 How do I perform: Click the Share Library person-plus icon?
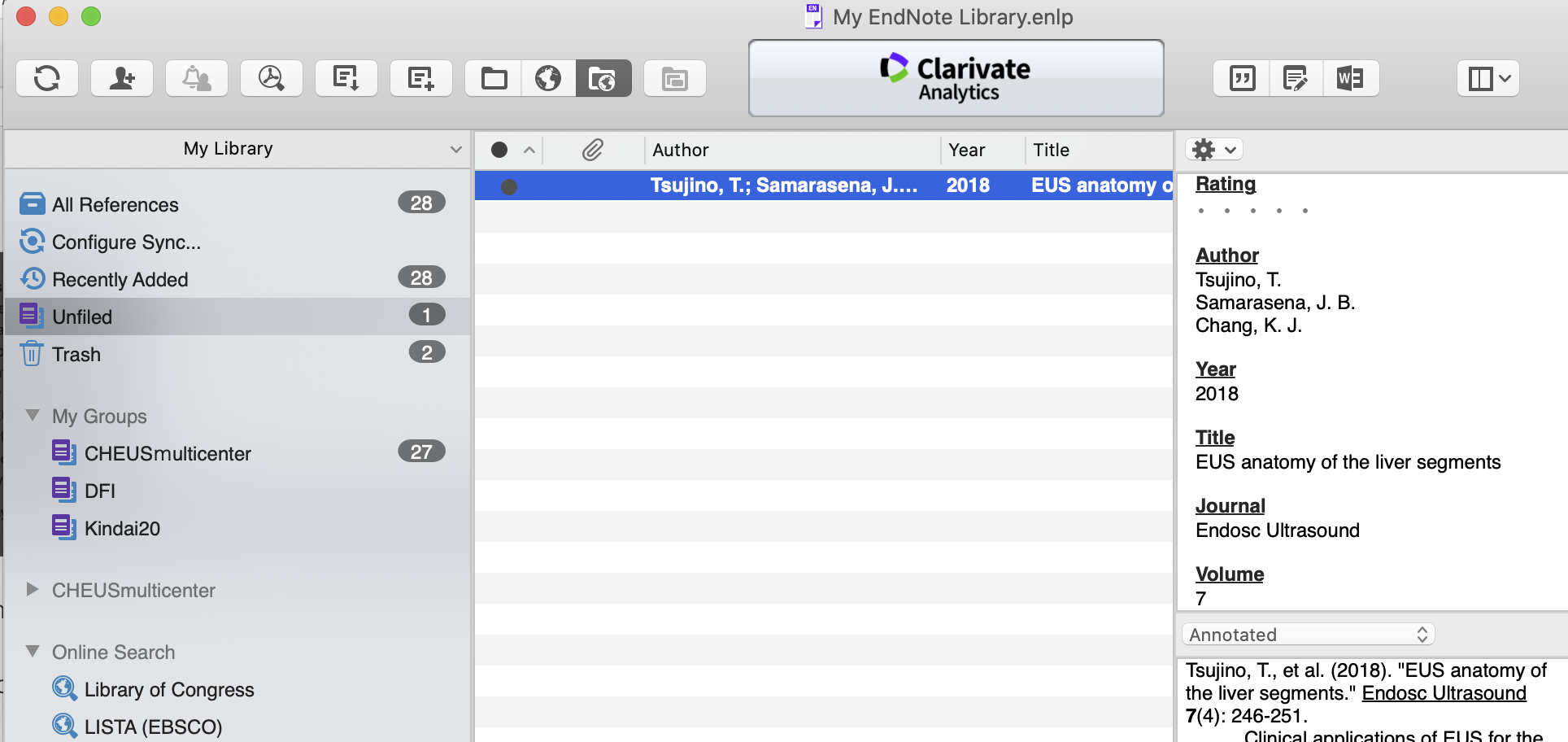pos(122,78)
